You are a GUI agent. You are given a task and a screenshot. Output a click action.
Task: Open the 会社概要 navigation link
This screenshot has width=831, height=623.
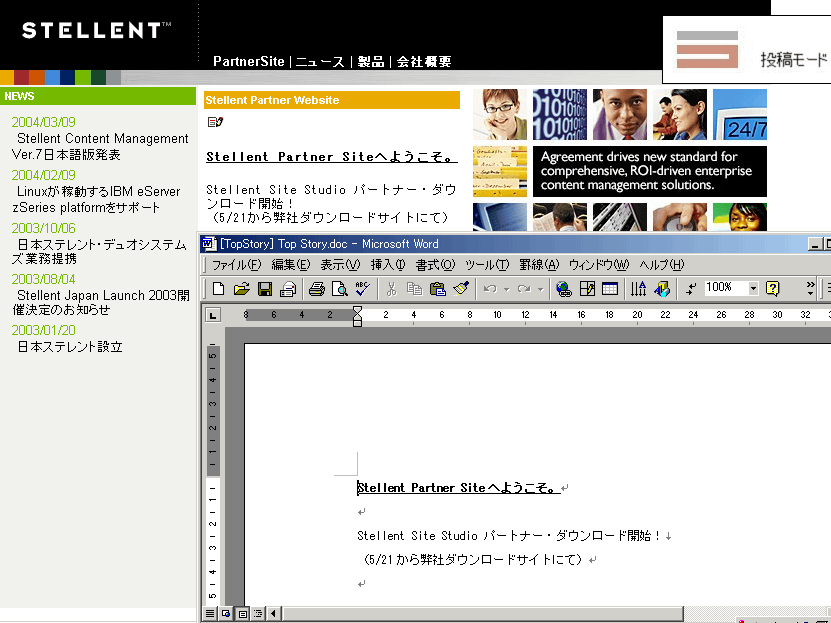coord(424,61)
